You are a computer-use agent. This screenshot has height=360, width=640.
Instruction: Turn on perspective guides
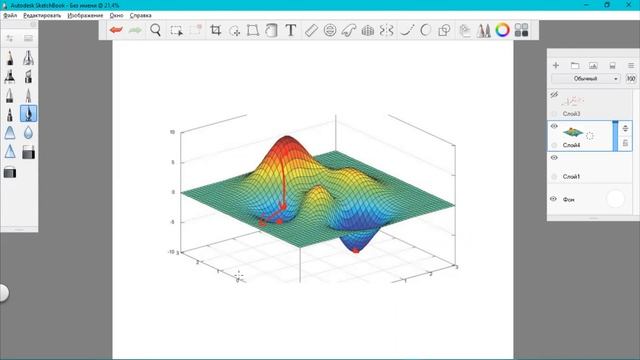[x=367, y=30]
